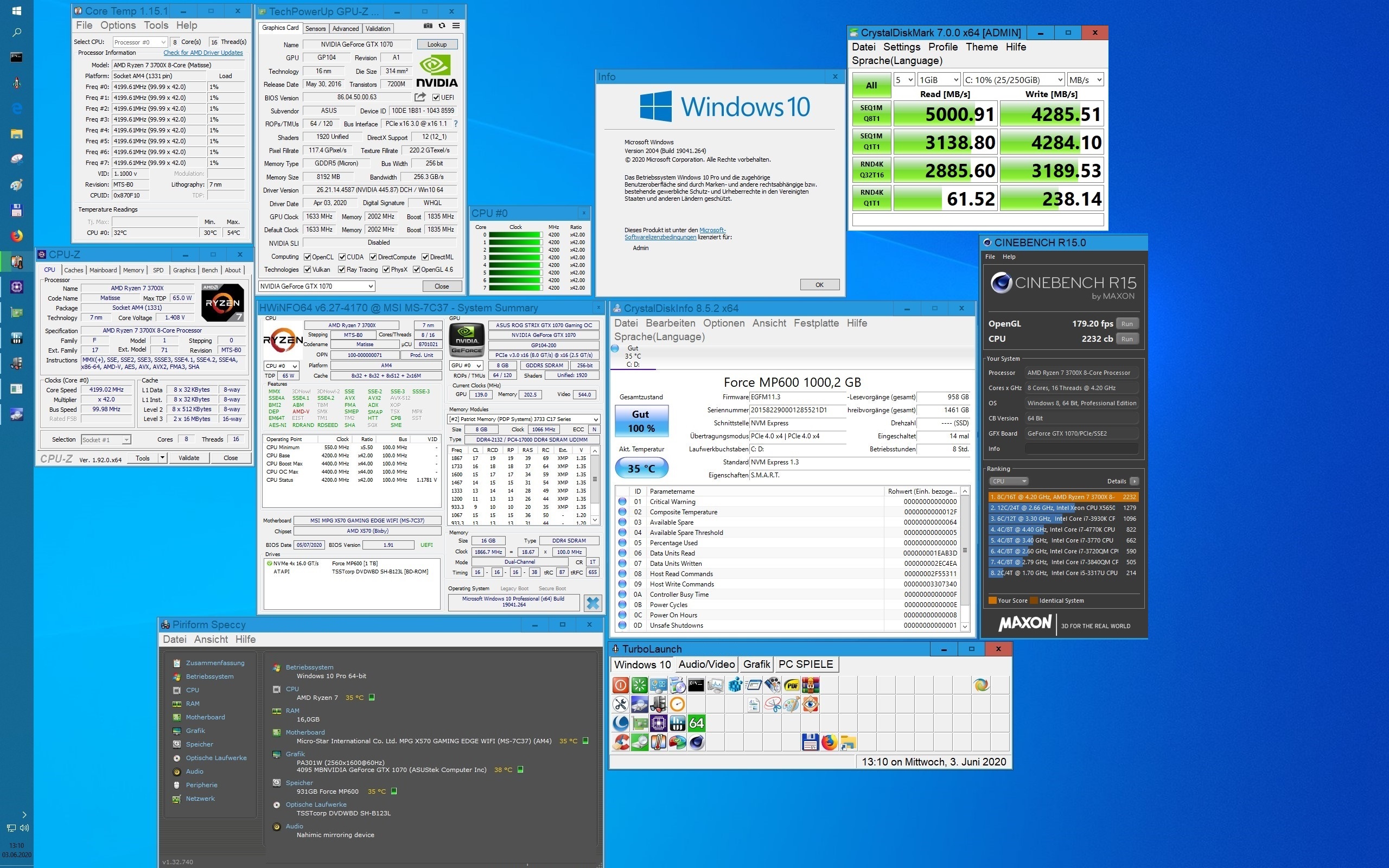Switch to the Sensors tab in GPU-Z
The width and height of the screenshot is (1389, 868).
point(315,29)
